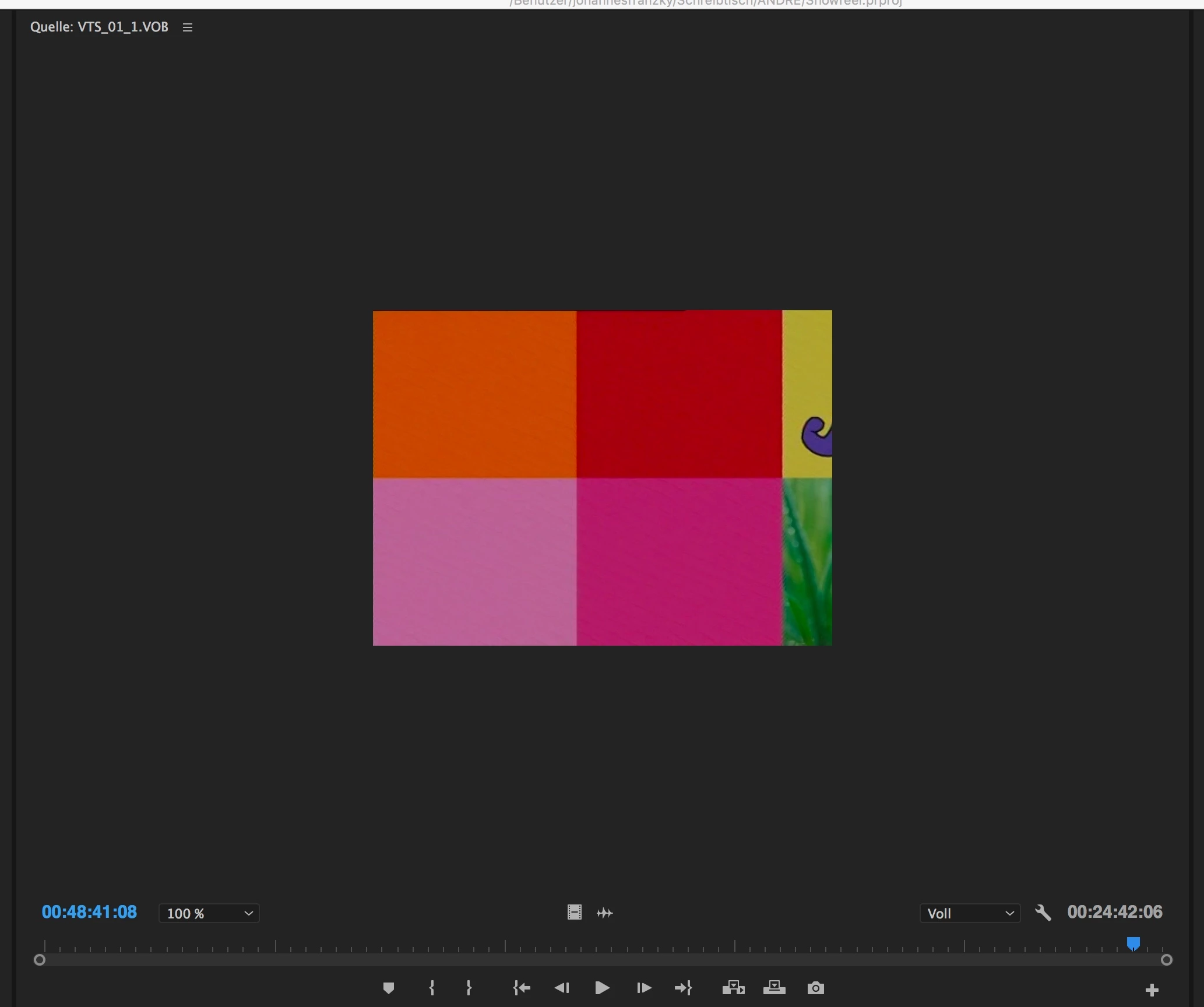Open the 100 % zoom level dropdown
The image size is (1204, 1007).
(209, 913)
